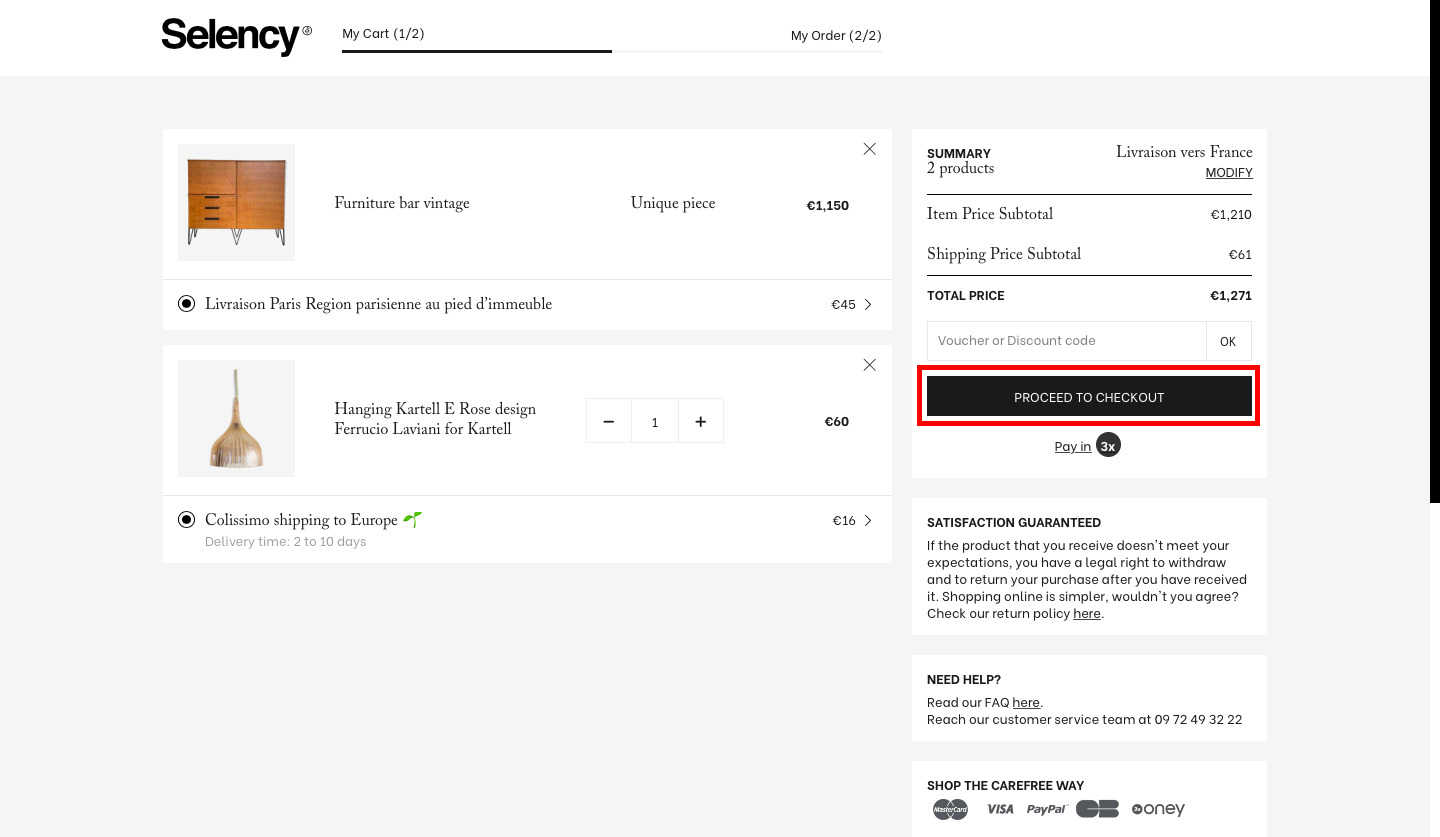Open Hanging Kartell lamp thumbnail
The width and height of the screenshot is (1440, 837).
coord(236,418)
